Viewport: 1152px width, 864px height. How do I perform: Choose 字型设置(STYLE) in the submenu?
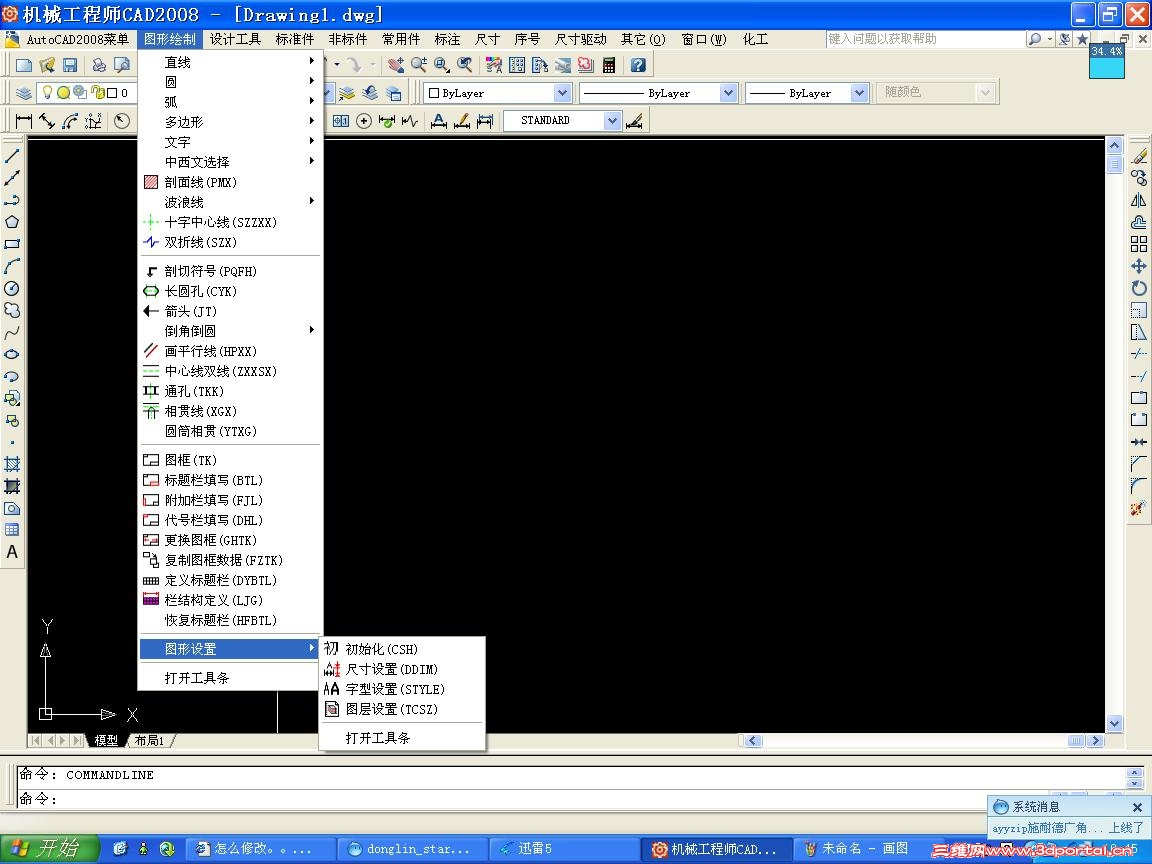coord(403,689)
